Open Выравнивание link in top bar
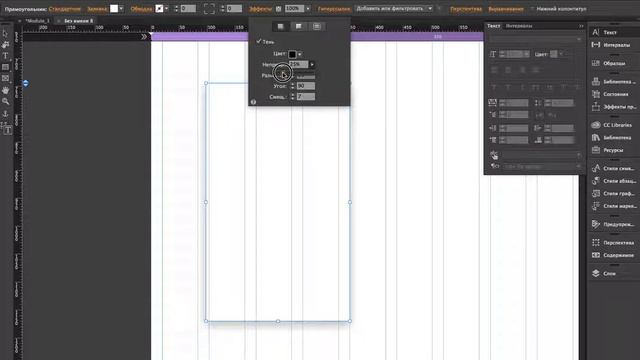Image resolution: width=640 pixels, height=360 pixels. 506,9
